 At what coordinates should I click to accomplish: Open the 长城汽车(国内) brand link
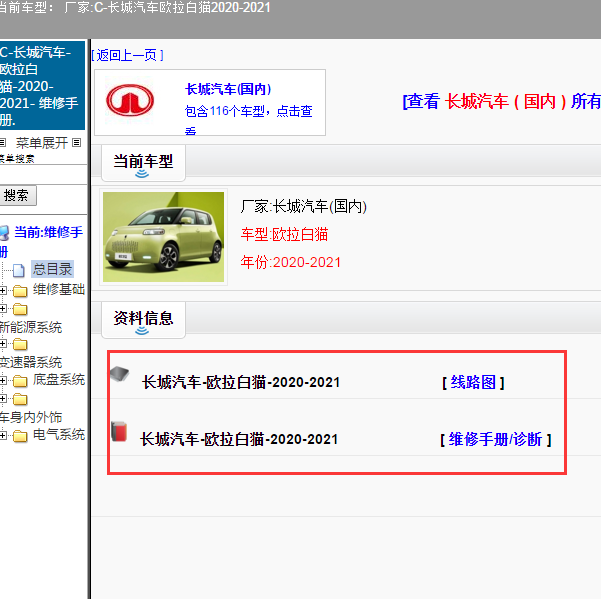(x=228, y=89)
